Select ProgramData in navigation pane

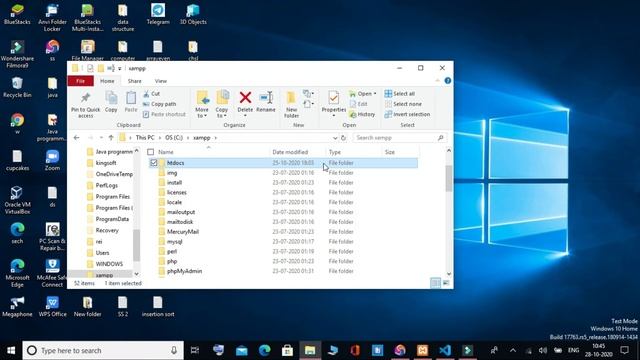point(112,219)
